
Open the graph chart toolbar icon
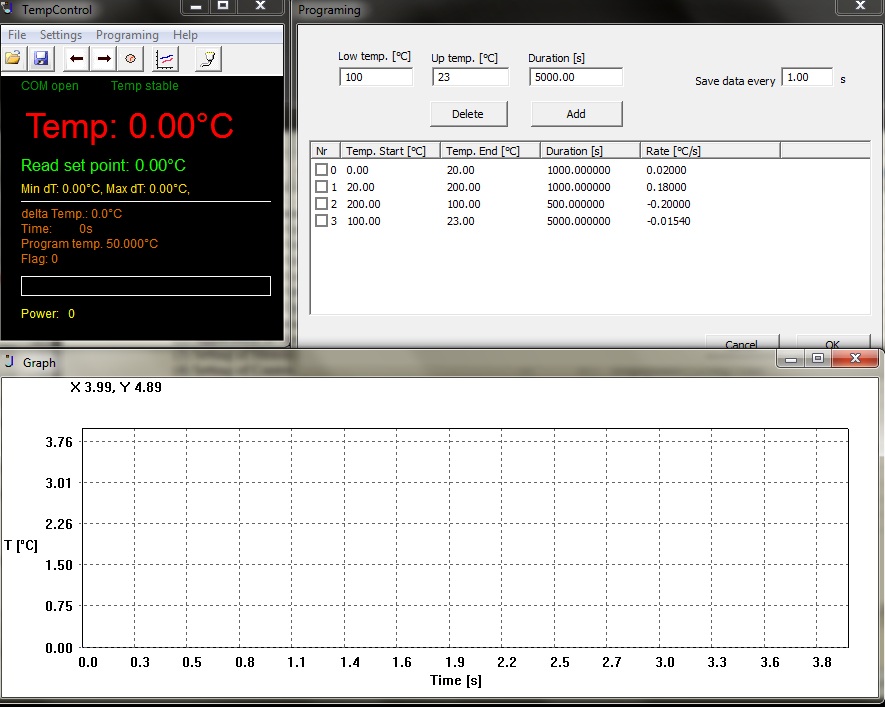(165, 59)
